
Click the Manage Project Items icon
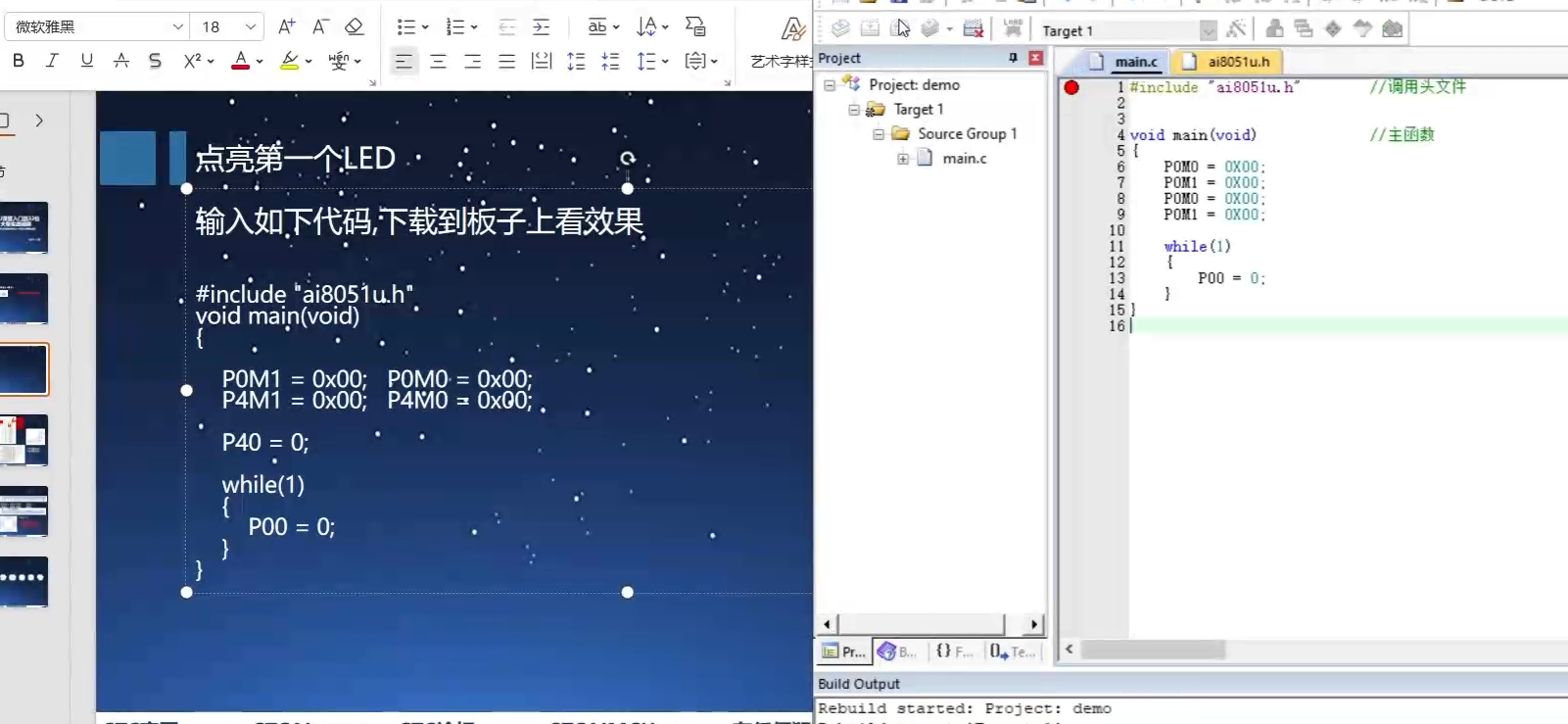(1274, 28)
